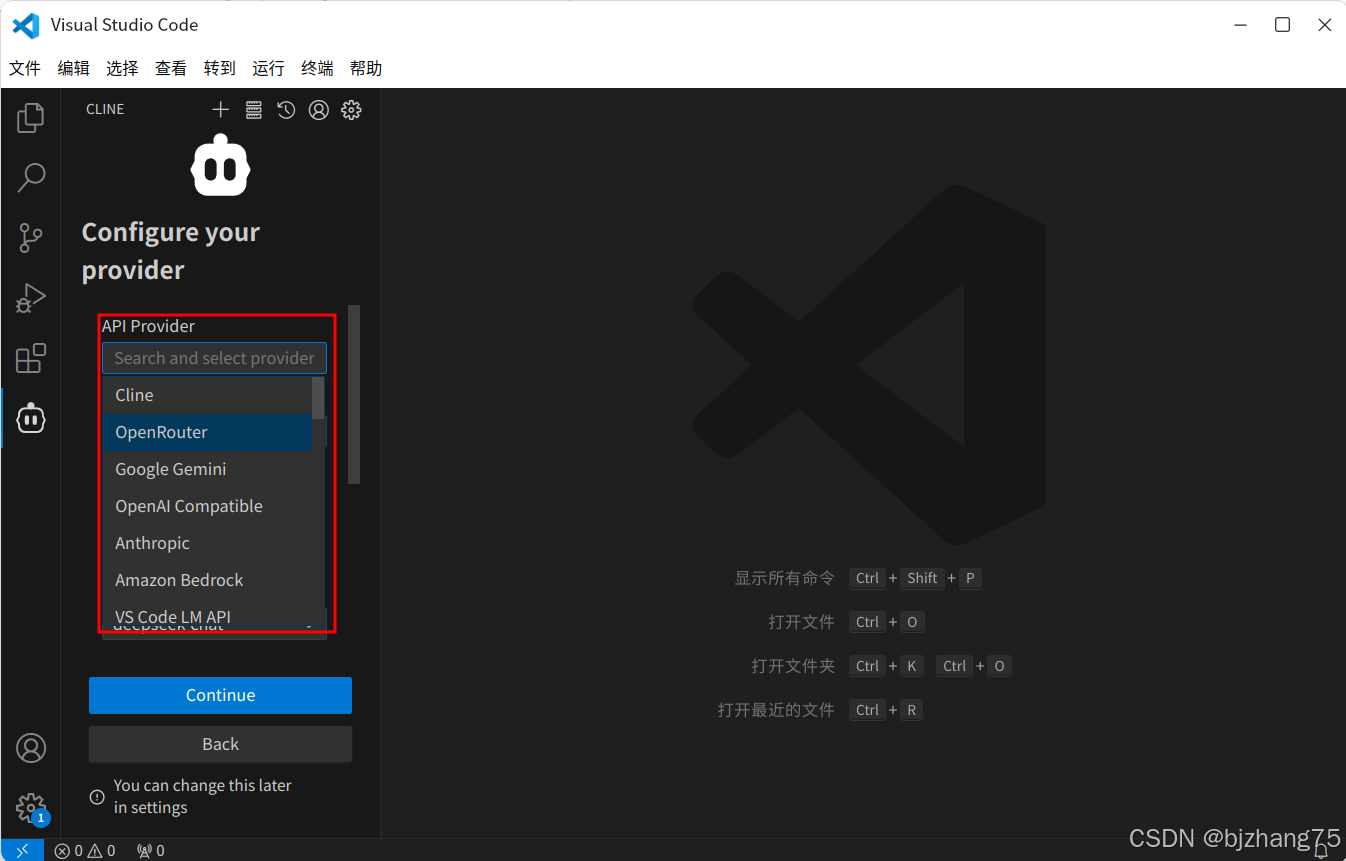This screenshot has width=1346, height=861.
Task: Select OpenAI Compatible from provider list
Action: click(207, 506)
